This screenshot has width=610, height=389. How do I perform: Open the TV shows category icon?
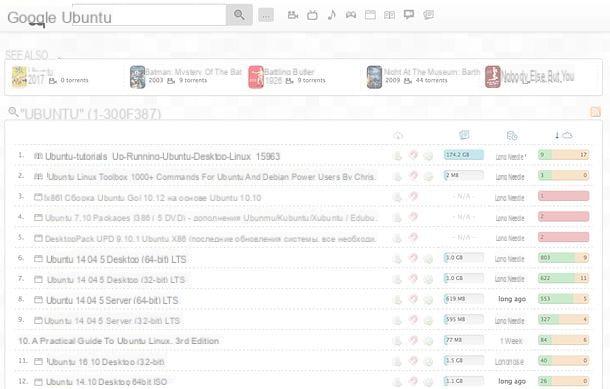(x=312, y=15)
